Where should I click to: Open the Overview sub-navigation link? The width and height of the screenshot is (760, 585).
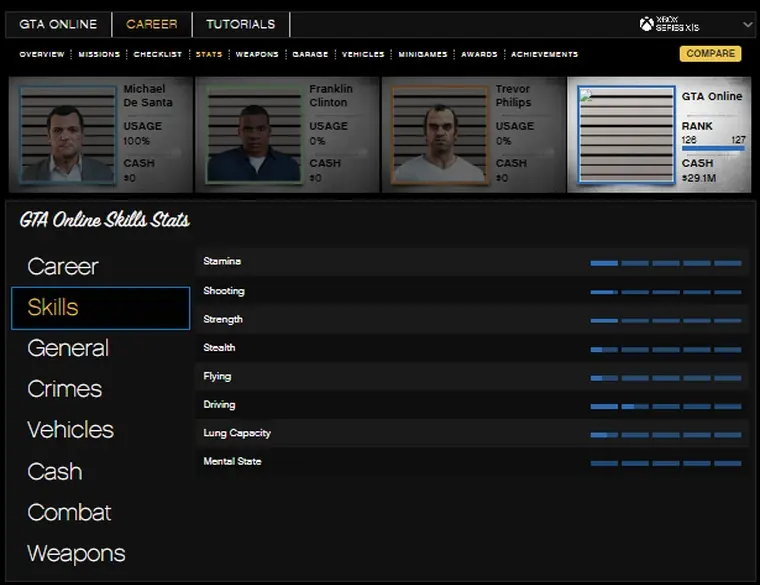pos(42,54)
